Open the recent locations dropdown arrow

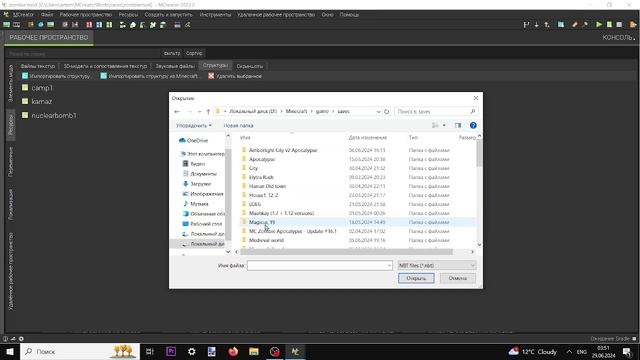(199, 111)
